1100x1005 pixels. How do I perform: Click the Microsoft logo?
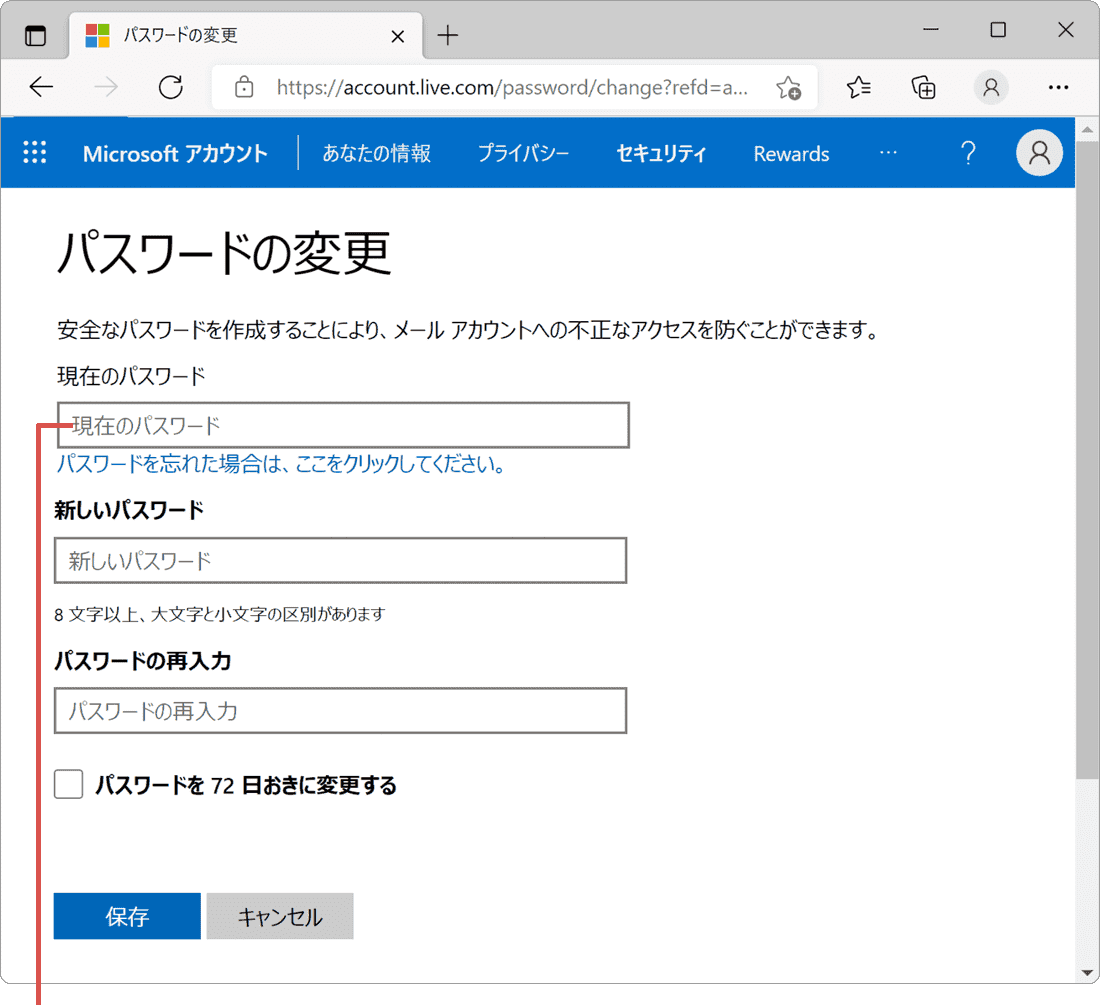tap(97, 36)
